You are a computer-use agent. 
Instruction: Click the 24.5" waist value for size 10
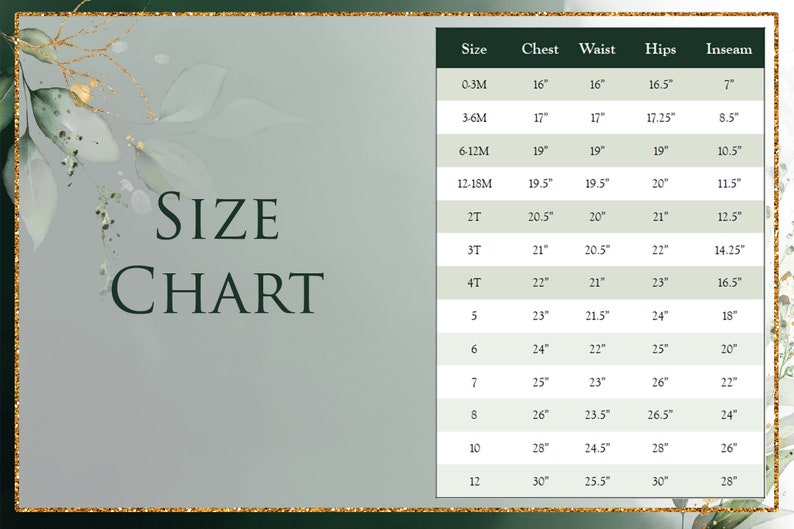597,448
